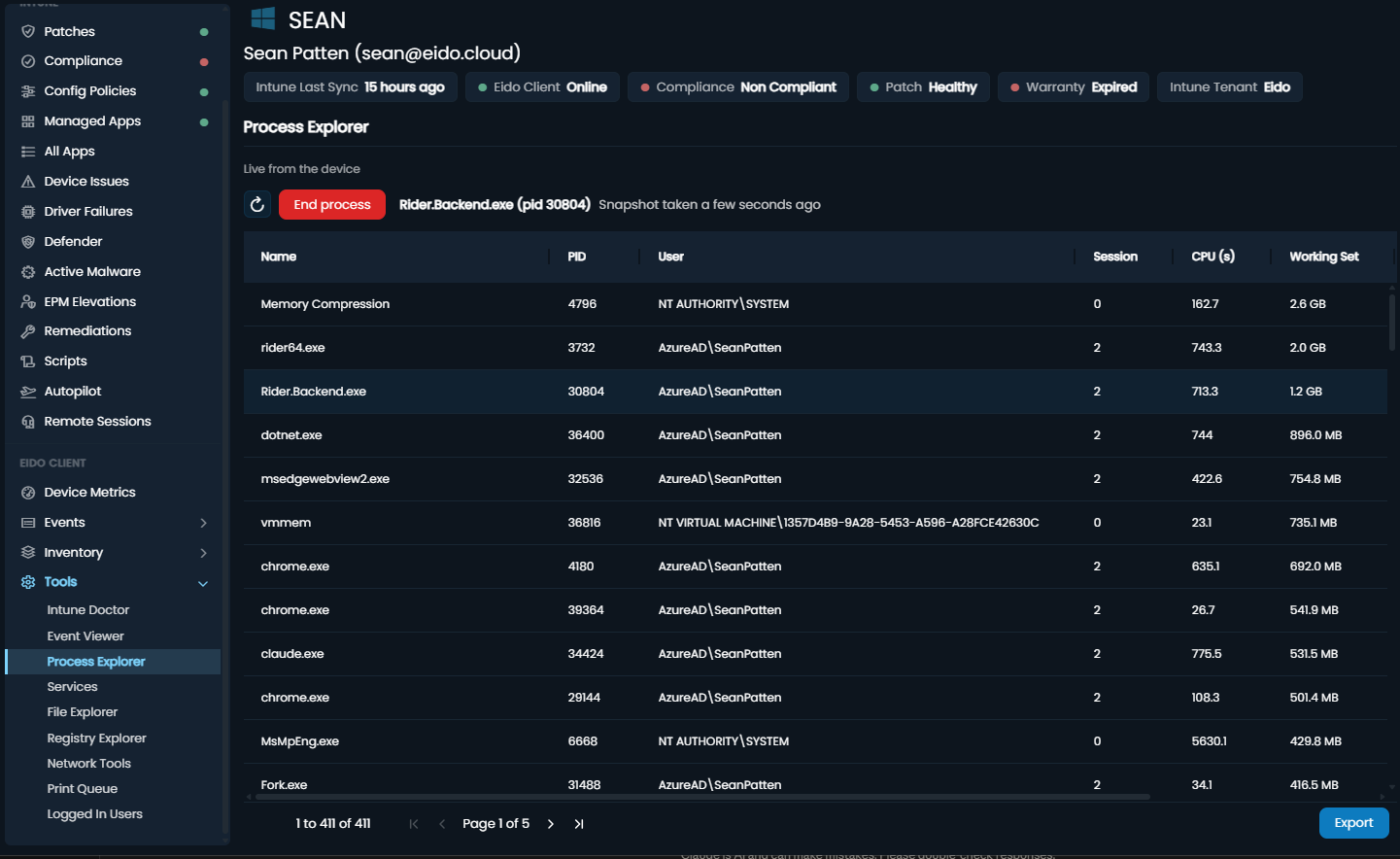This screenshot has width=1400, height=859.
Task: Sort by the Working Set column header
Action: (x=1324, y=257)
